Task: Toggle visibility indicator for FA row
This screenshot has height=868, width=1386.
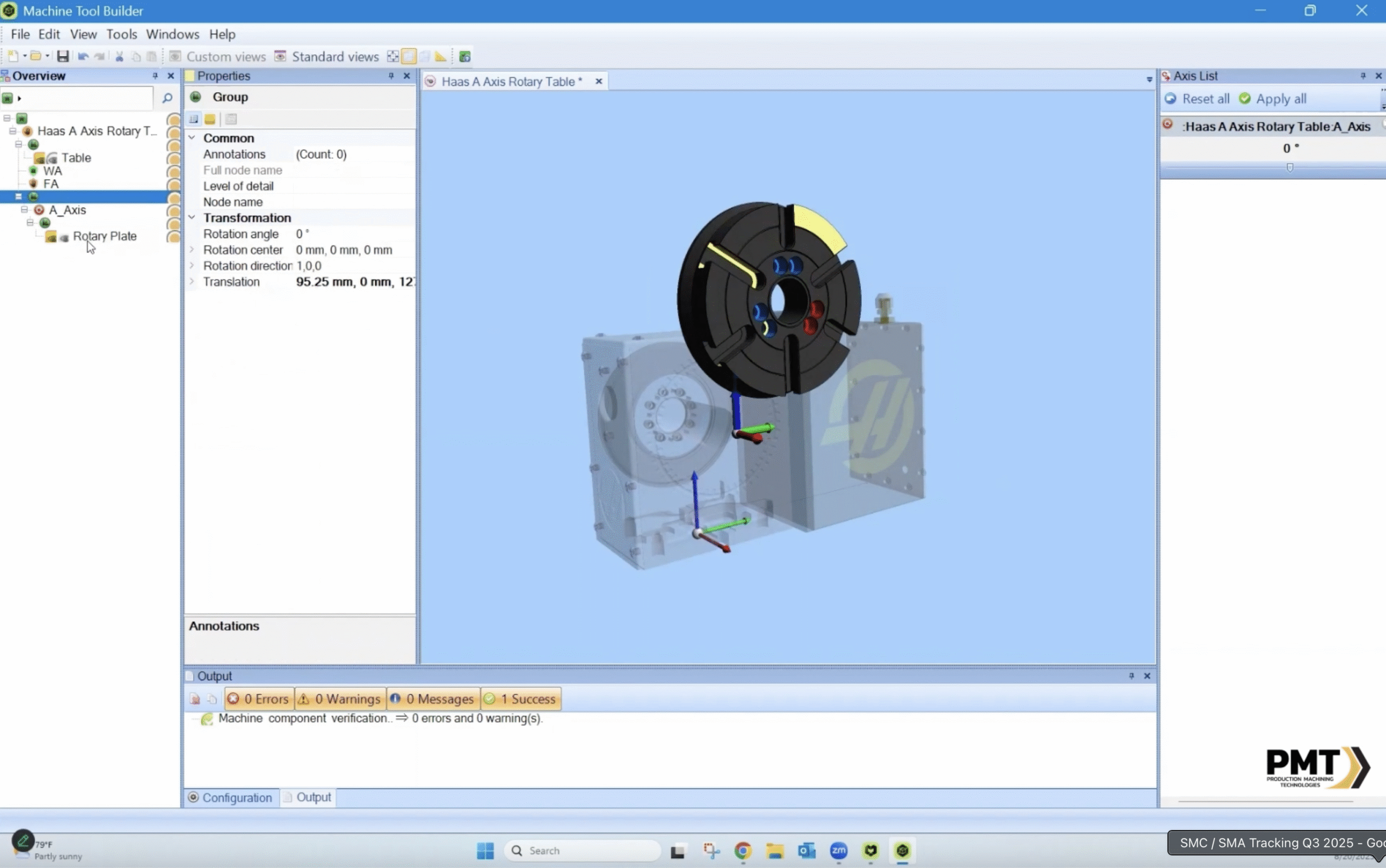Action: click(173, 184)
